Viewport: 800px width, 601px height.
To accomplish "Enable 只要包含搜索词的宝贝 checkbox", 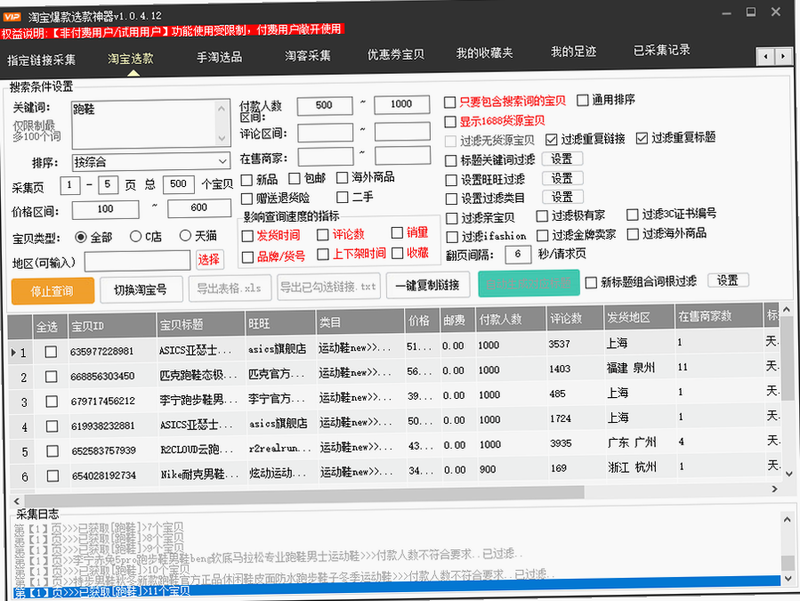I will (x=449, y=103).
